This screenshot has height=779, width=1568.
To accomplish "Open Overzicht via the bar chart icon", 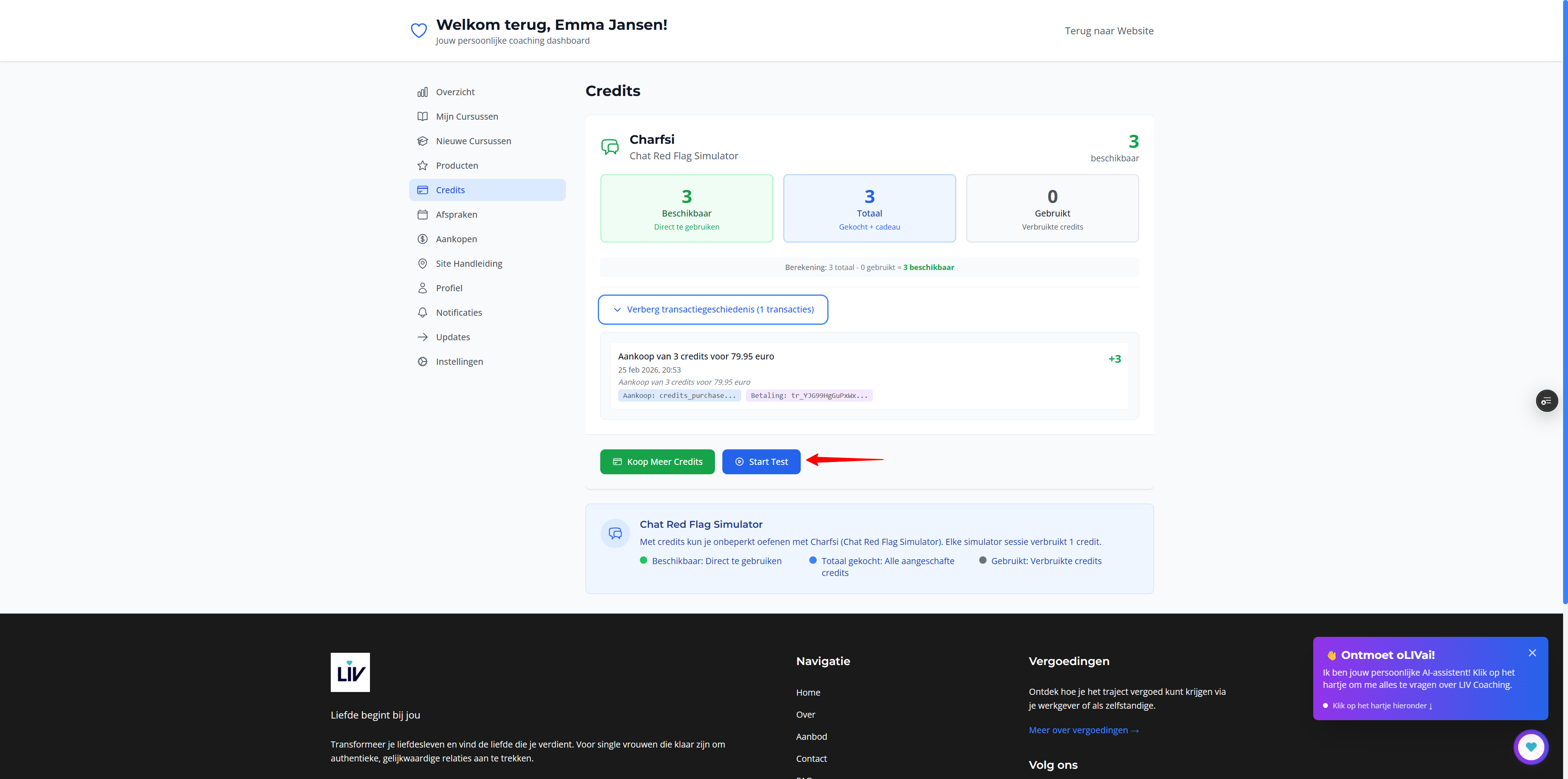I will tap(423, 92).
